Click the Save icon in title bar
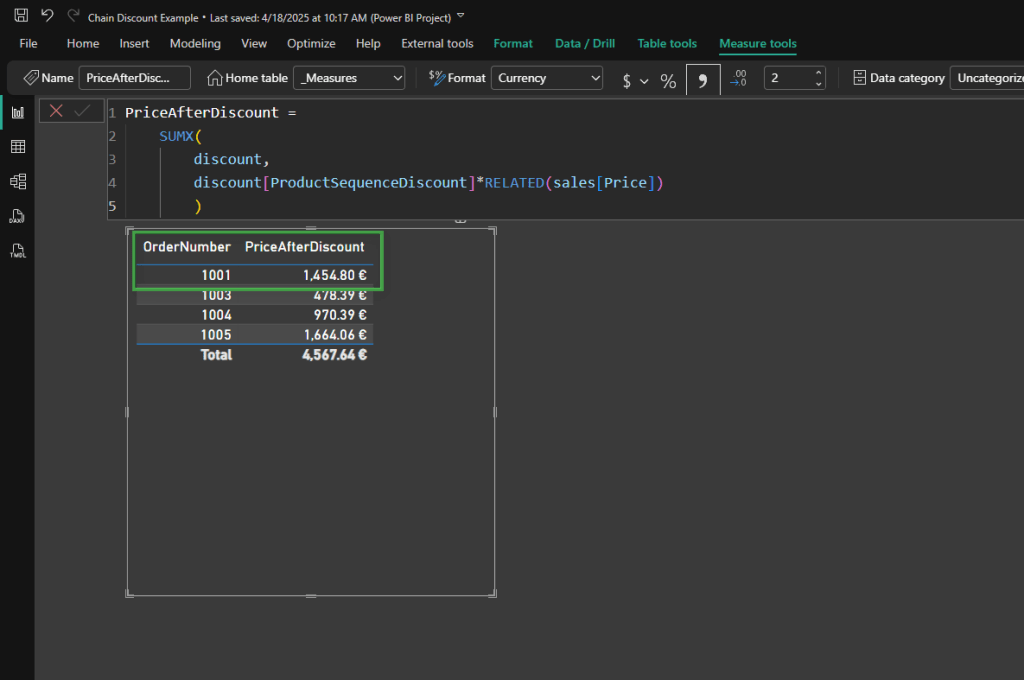 pos(21,16)
